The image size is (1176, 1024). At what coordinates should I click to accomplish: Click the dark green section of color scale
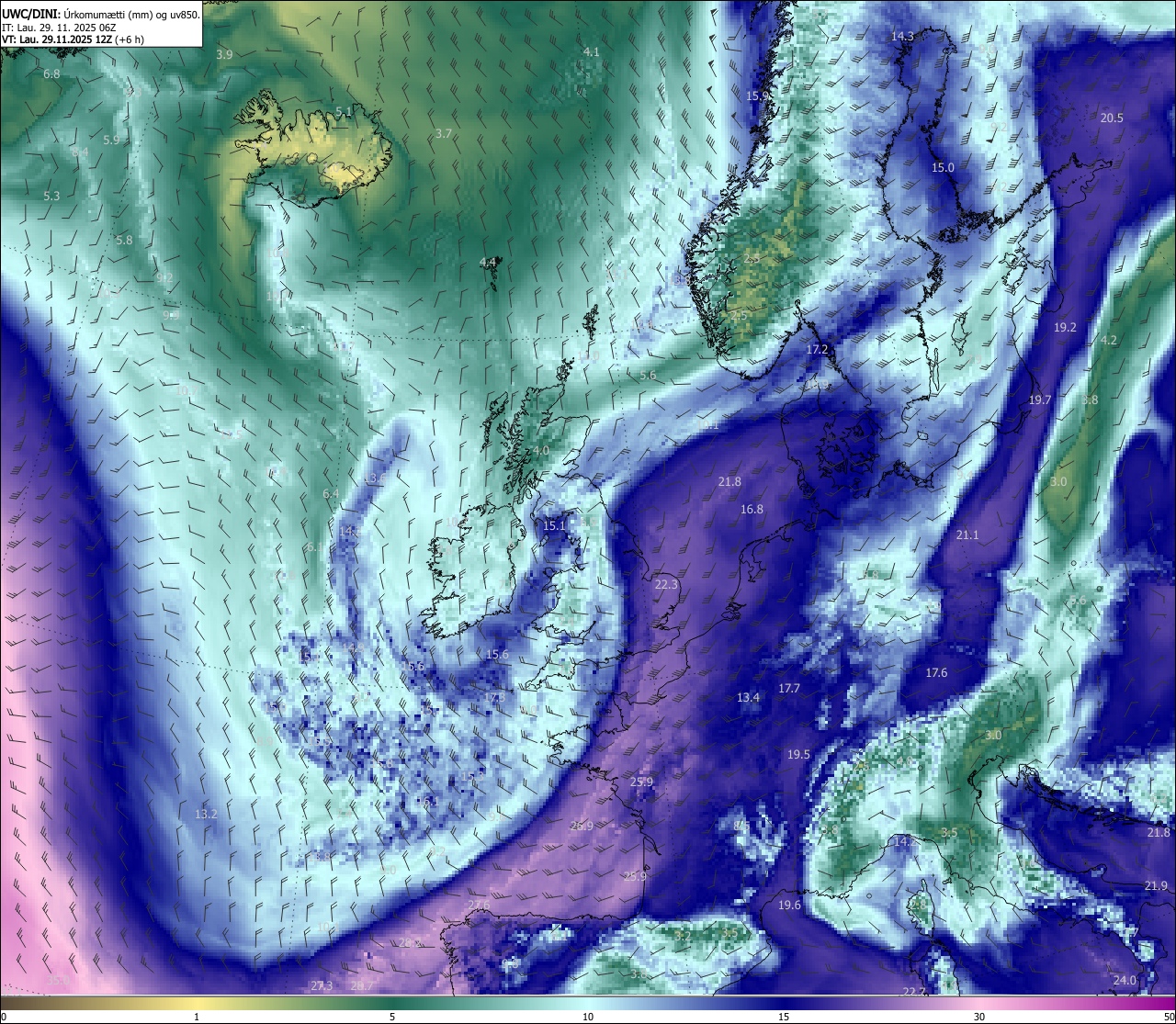(392, 1003)
